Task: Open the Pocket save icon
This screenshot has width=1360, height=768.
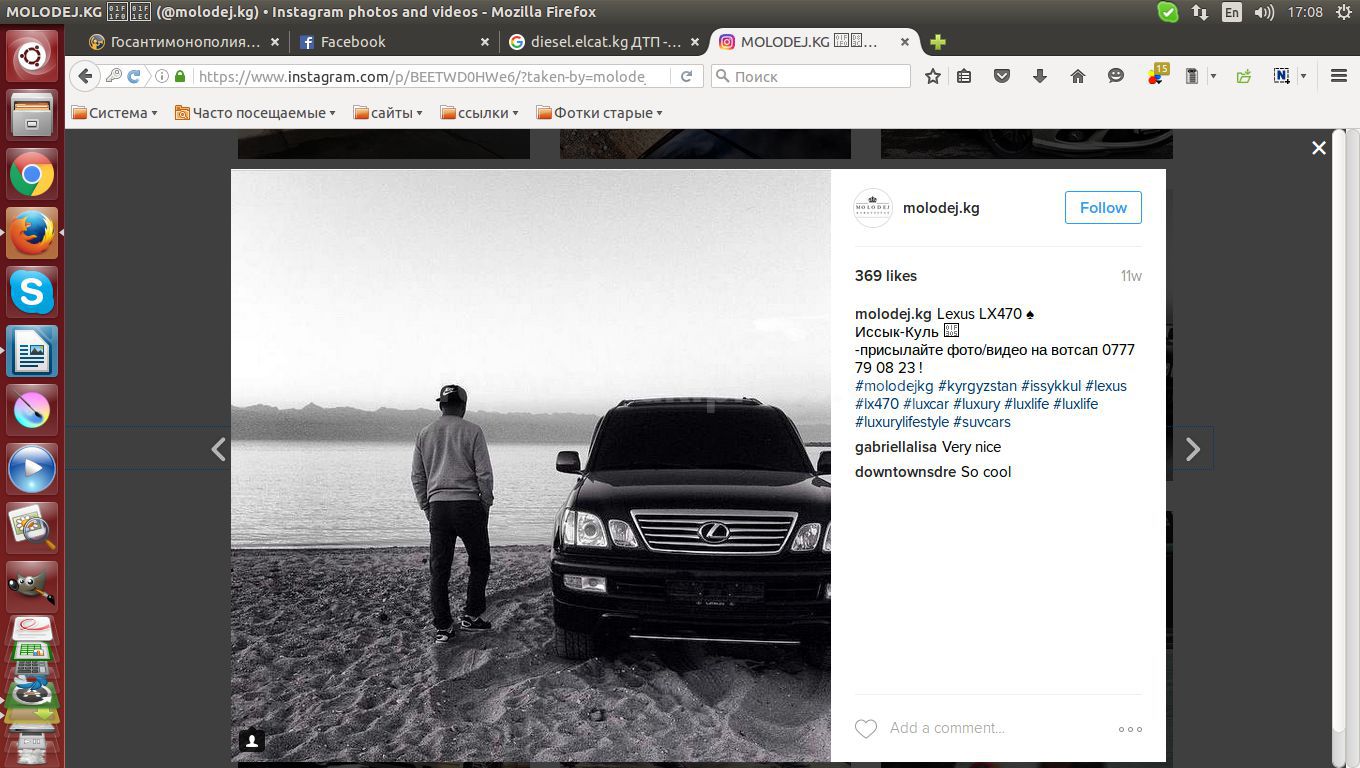Action: [1001, 76]
